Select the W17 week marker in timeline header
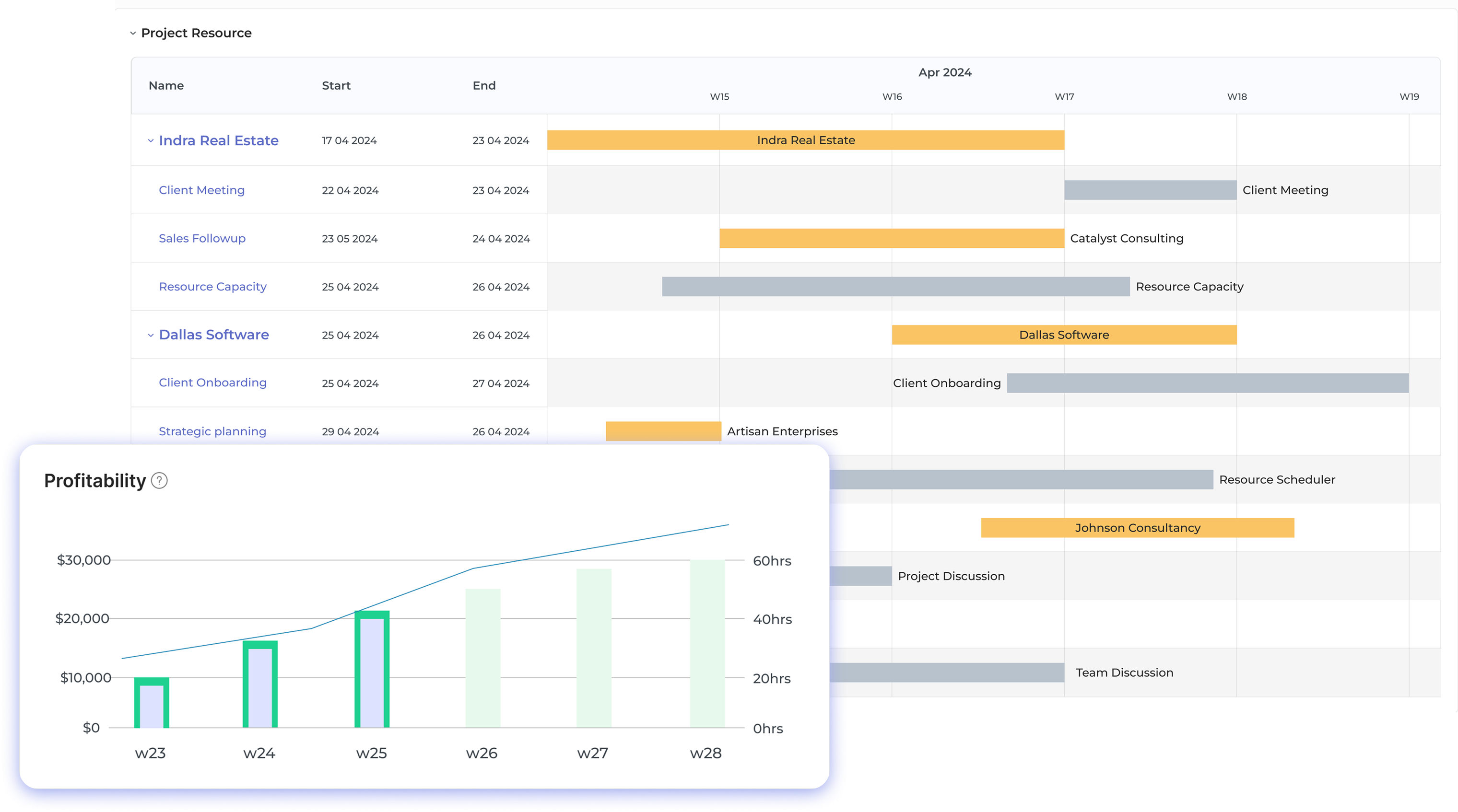The height and width of the screenshot is (812, 1458). click(x=1064, y=97)
